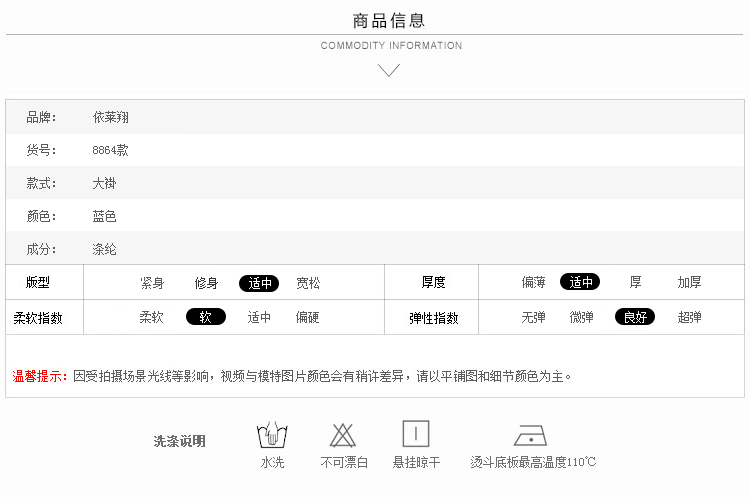The height and width of the screenshot is (497, 750).
Task: Click the 不可漂白 caption text
Action: (344, 462)
